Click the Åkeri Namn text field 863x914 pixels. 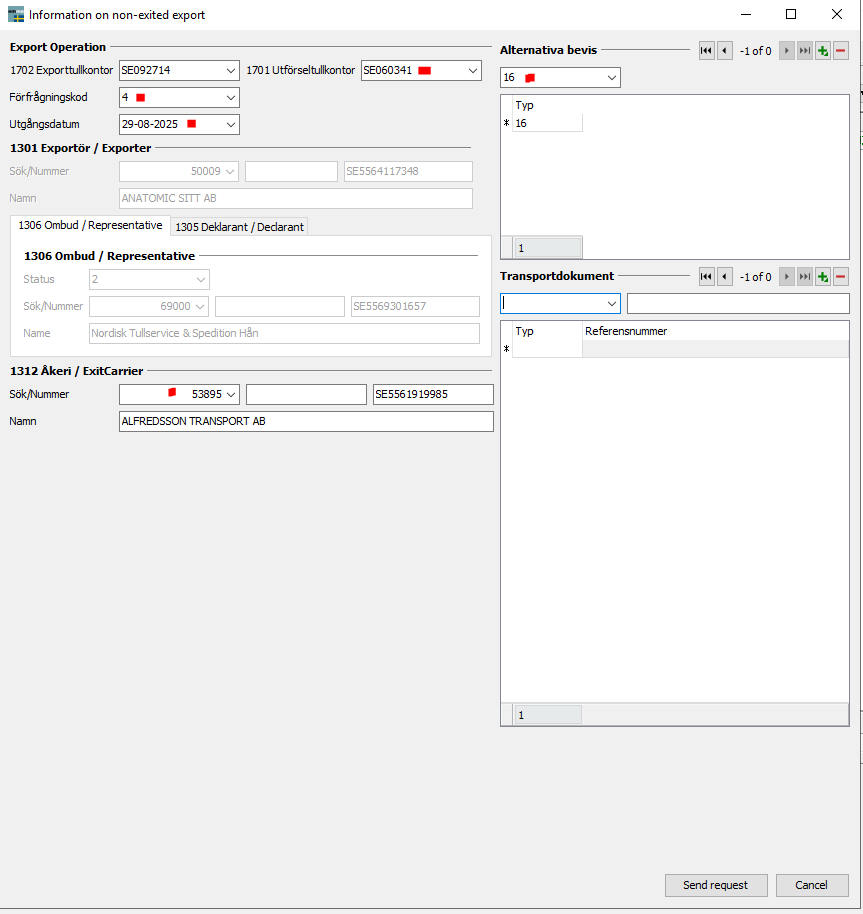305,422
